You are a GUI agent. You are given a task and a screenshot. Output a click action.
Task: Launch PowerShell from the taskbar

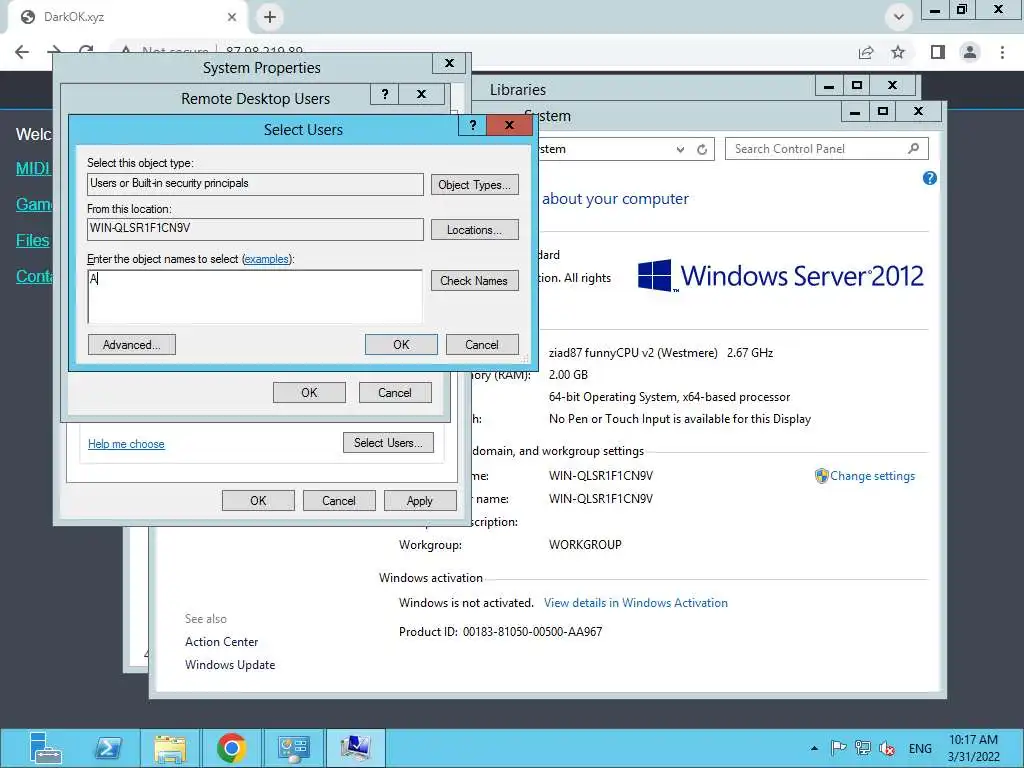click(x=108, y=748)
